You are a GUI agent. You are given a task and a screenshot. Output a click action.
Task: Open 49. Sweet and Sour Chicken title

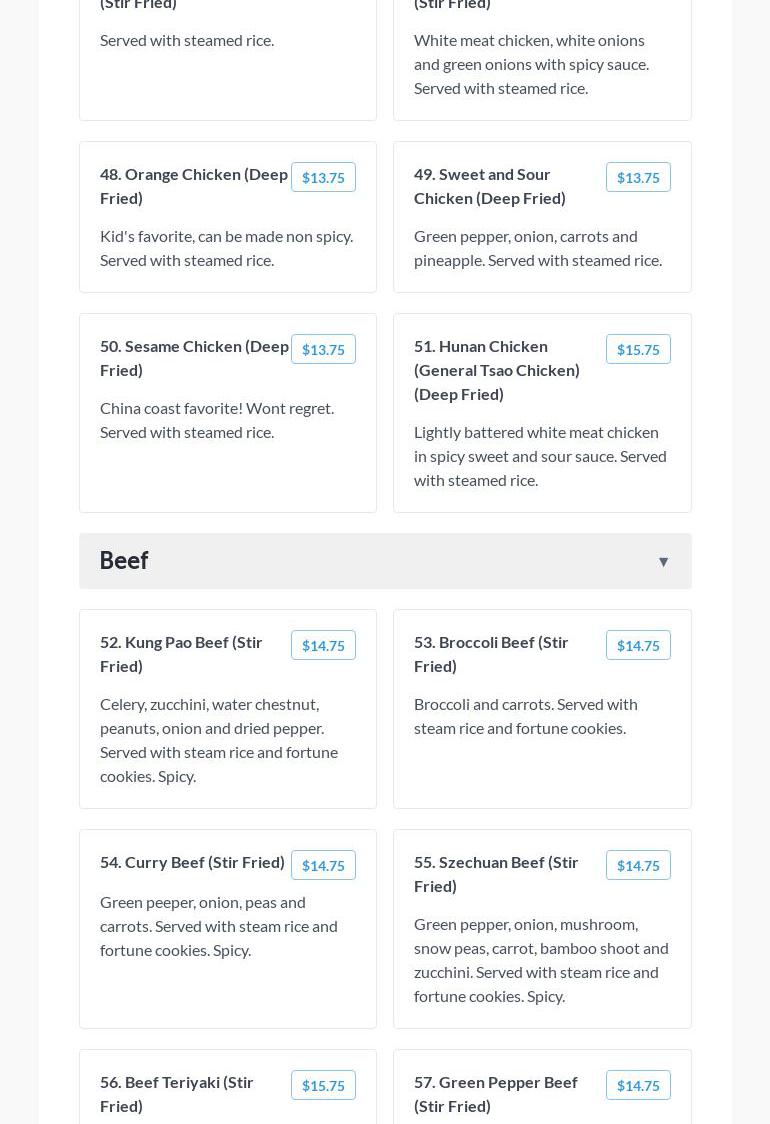490,186
